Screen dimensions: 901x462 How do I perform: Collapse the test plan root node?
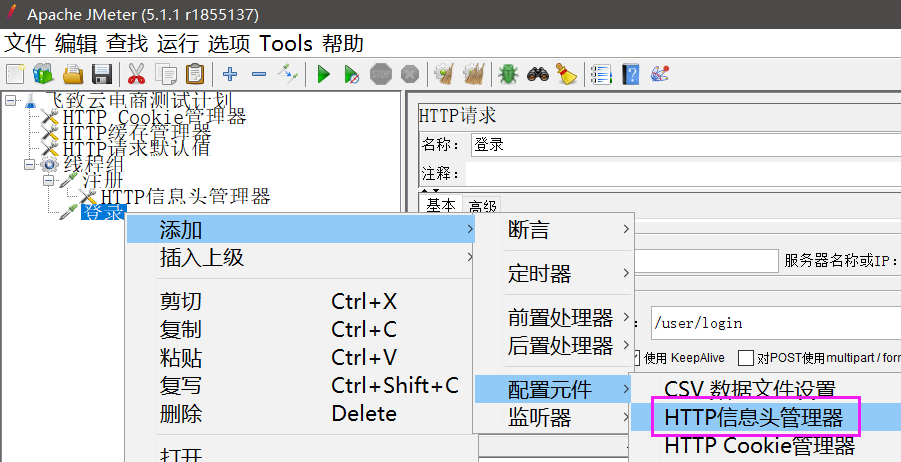pos(10,101)
